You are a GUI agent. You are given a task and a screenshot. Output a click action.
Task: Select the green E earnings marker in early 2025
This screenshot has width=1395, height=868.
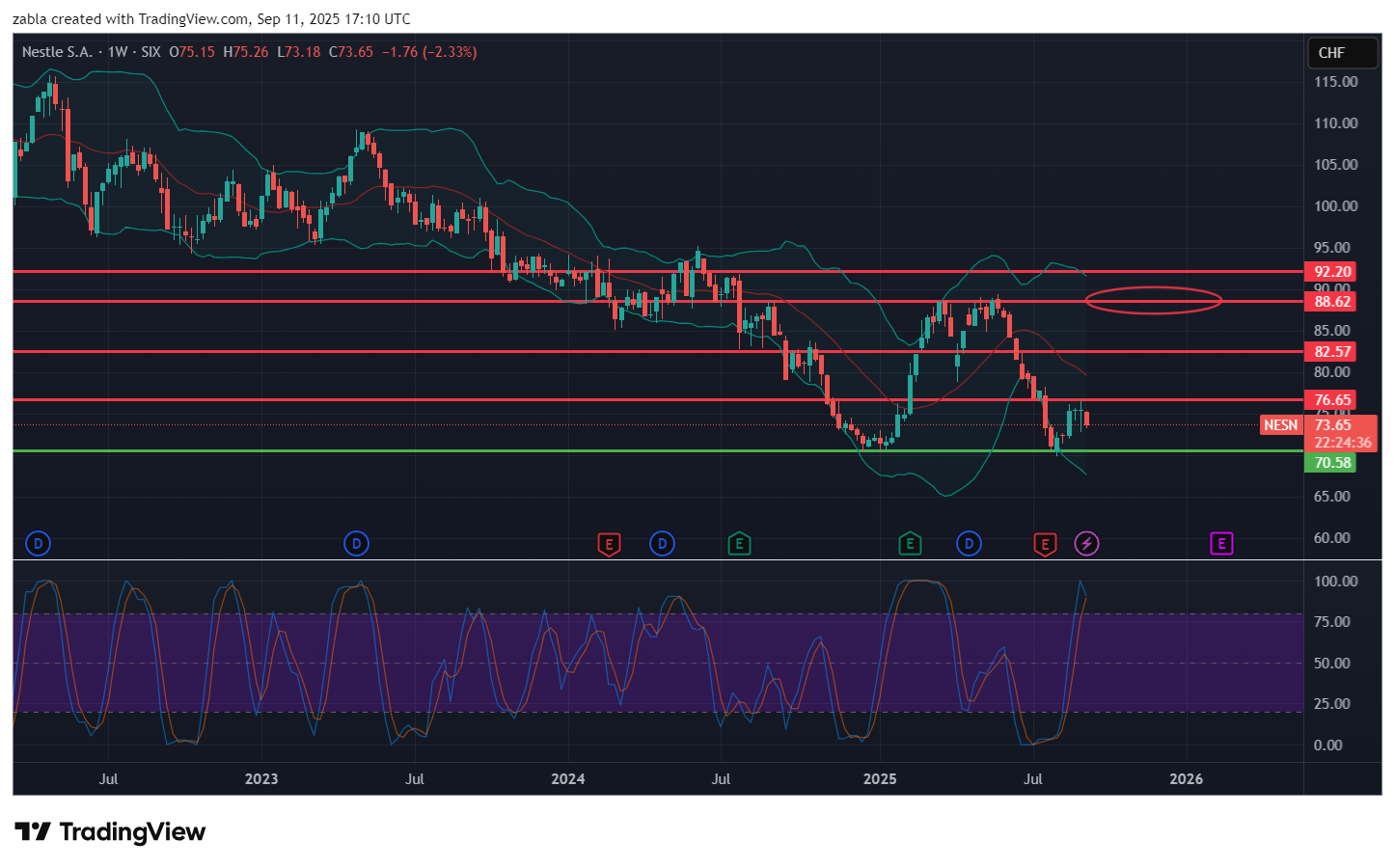pyautogui.click(x=910, y=544)
